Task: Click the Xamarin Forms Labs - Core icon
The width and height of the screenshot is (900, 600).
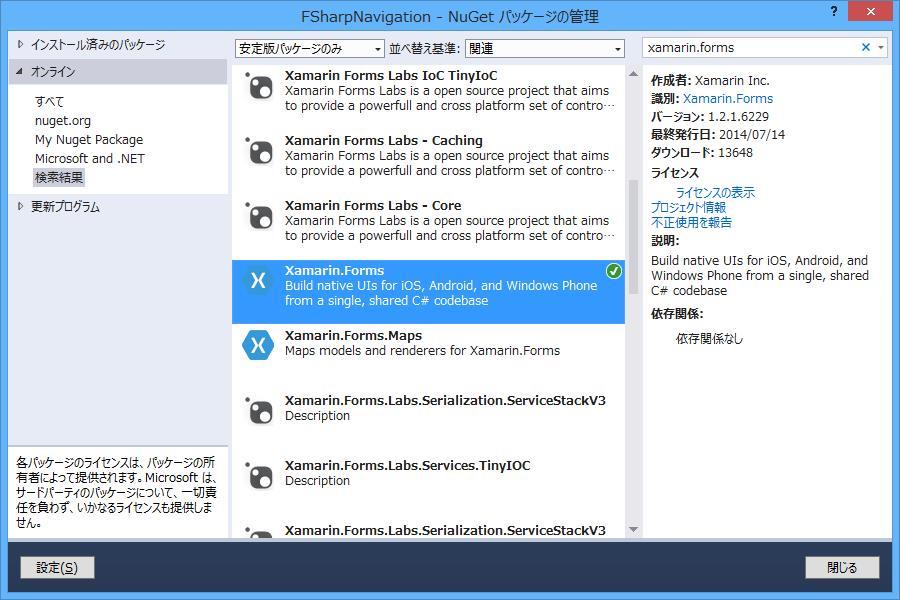Action: coord(259,217)
